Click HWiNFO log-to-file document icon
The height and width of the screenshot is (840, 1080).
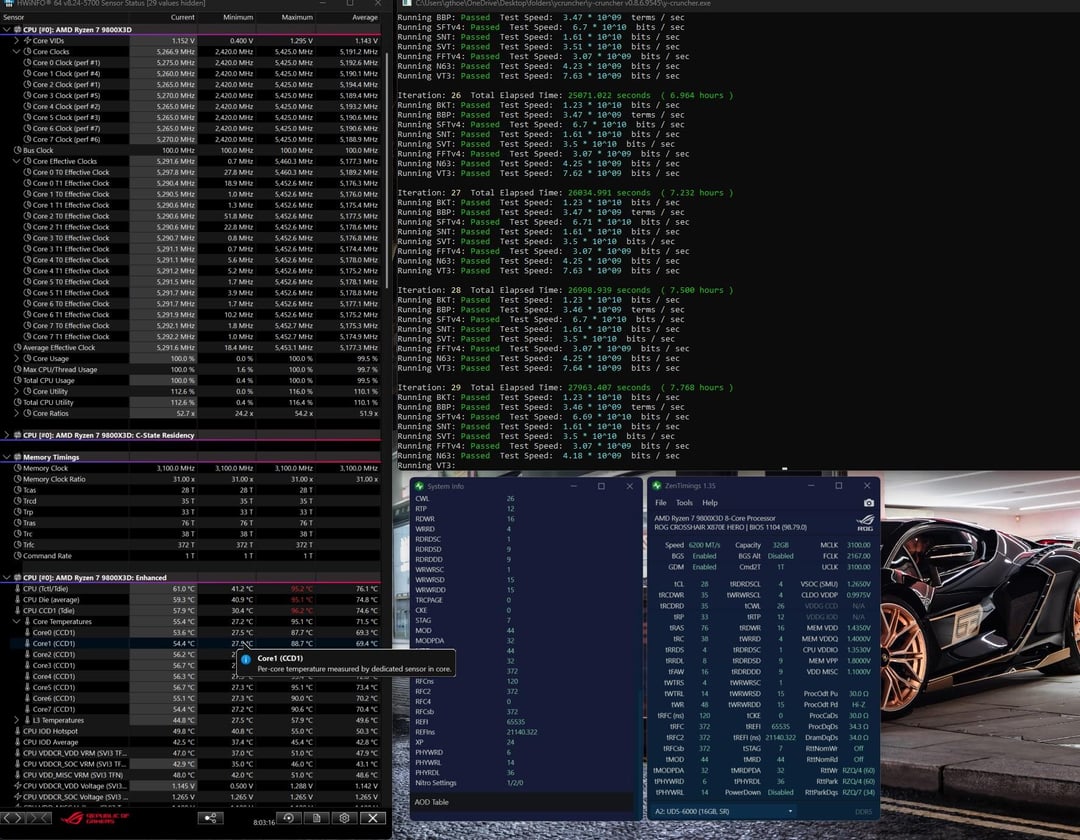[316, 818]
